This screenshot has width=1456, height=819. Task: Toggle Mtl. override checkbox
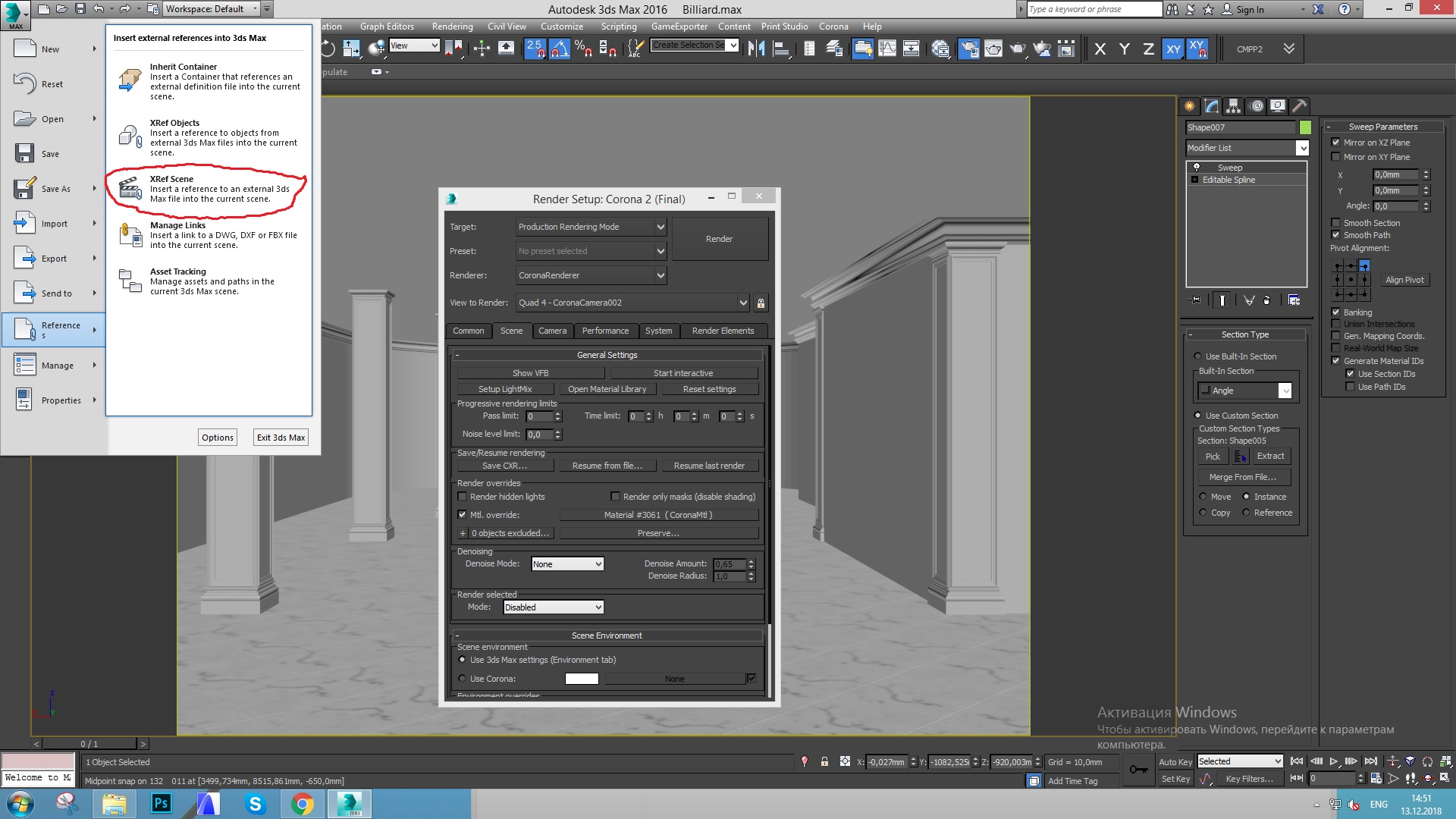pos(462,514)
